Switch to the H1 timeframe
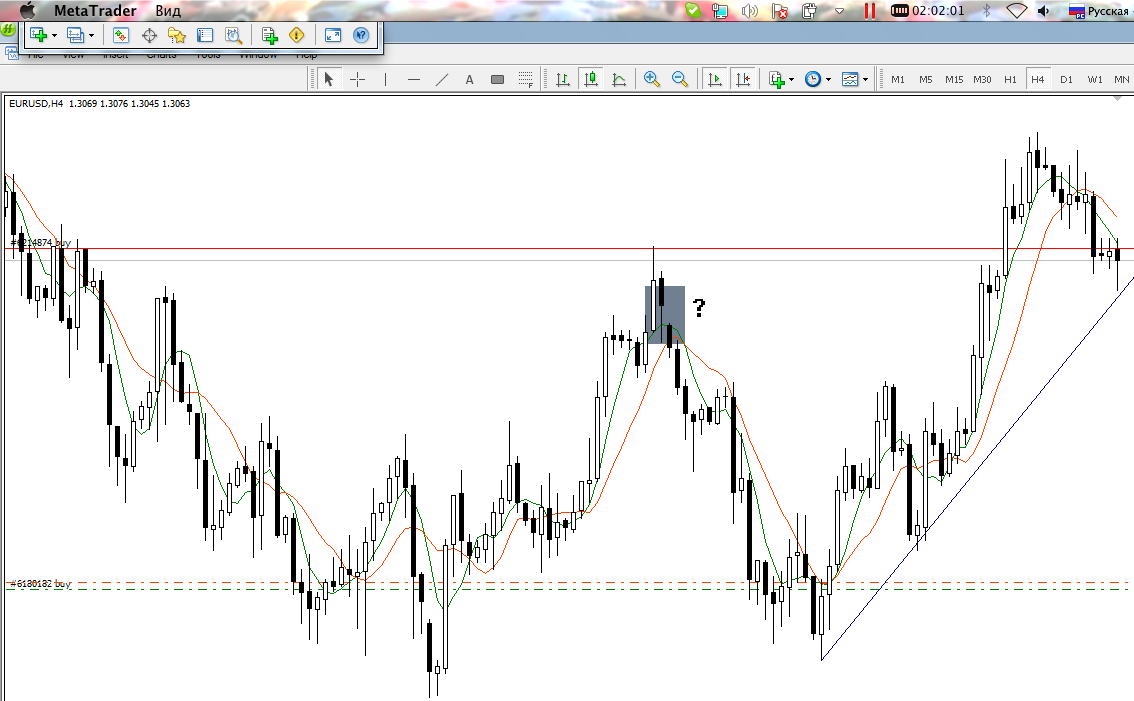 tap(1010, 80)
